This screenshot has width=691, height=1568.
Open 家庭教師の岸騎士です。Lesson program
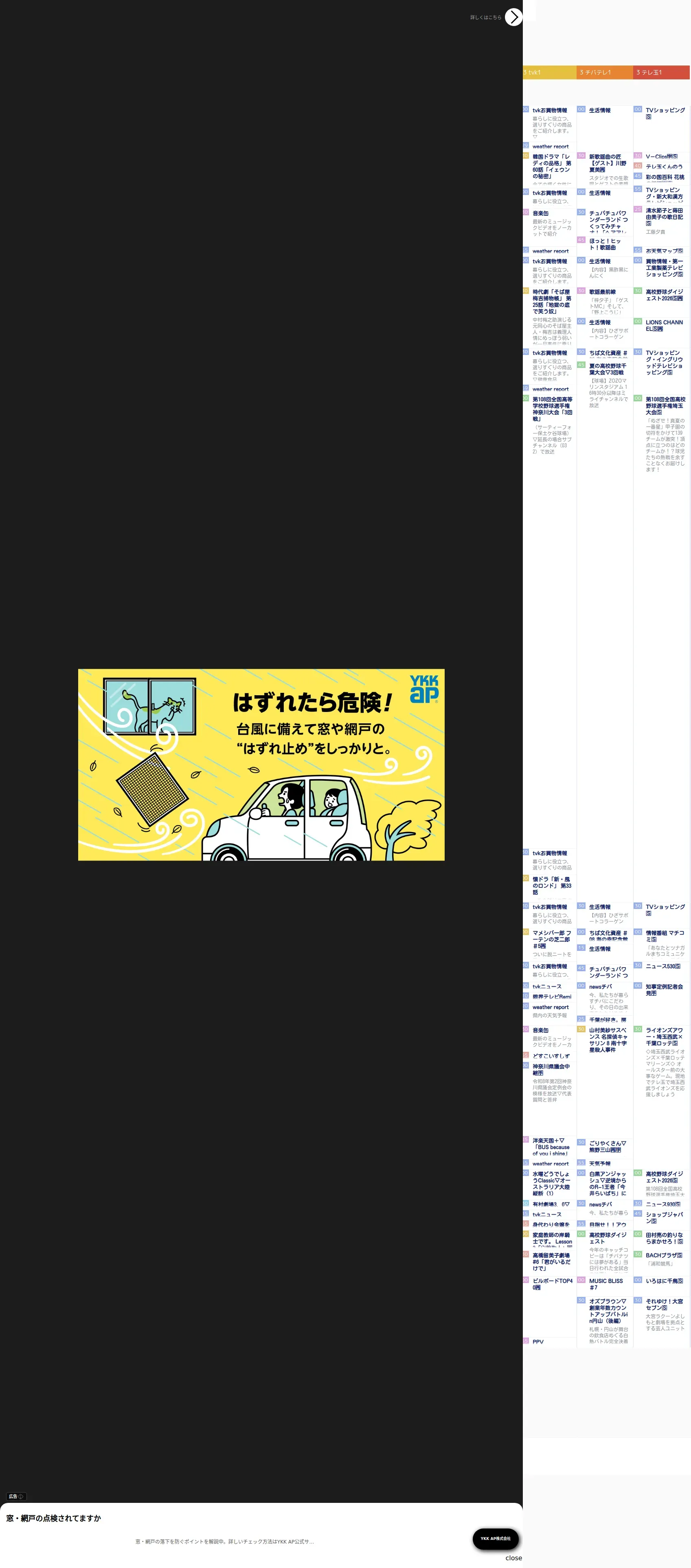point(552,1238)
